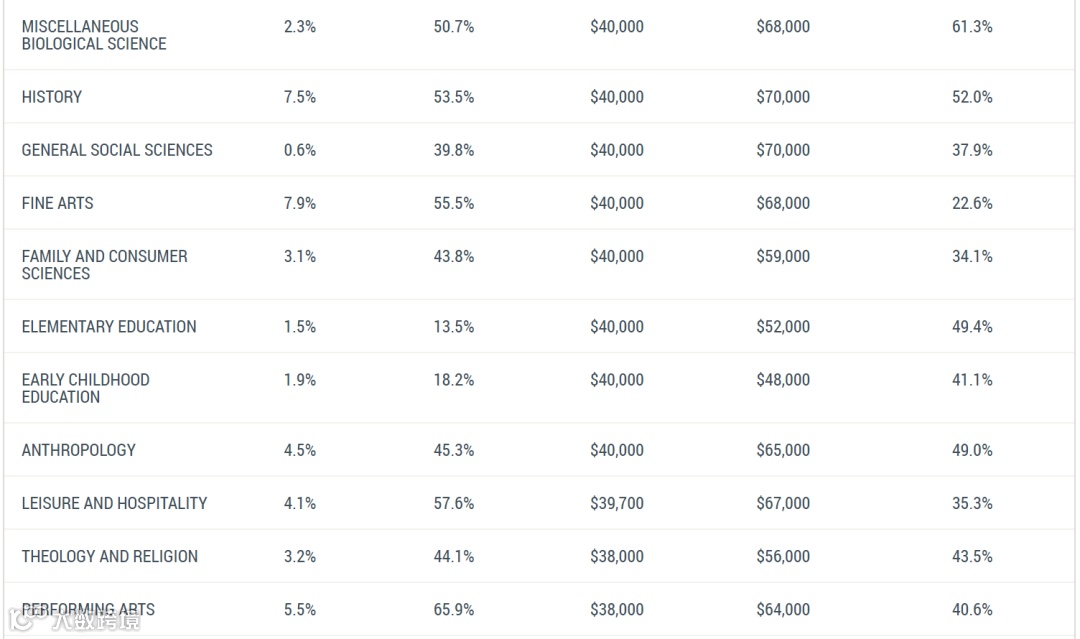The height and width of the screenshot is (639, 1080).
Task: Select the $48,000 cell for Early Childhood Education
Action: click(x=783, y=380)
